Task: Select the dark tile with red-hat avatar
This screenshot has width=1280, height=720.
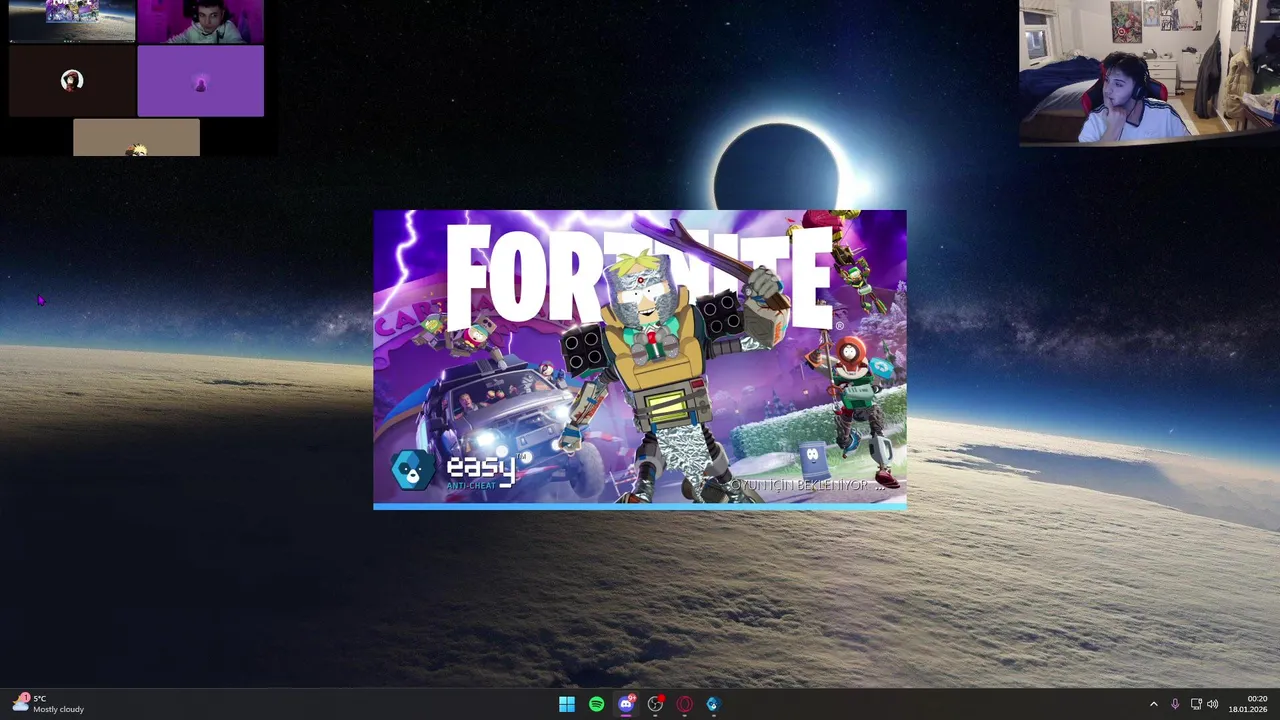Action: click(x=72, y=81)
